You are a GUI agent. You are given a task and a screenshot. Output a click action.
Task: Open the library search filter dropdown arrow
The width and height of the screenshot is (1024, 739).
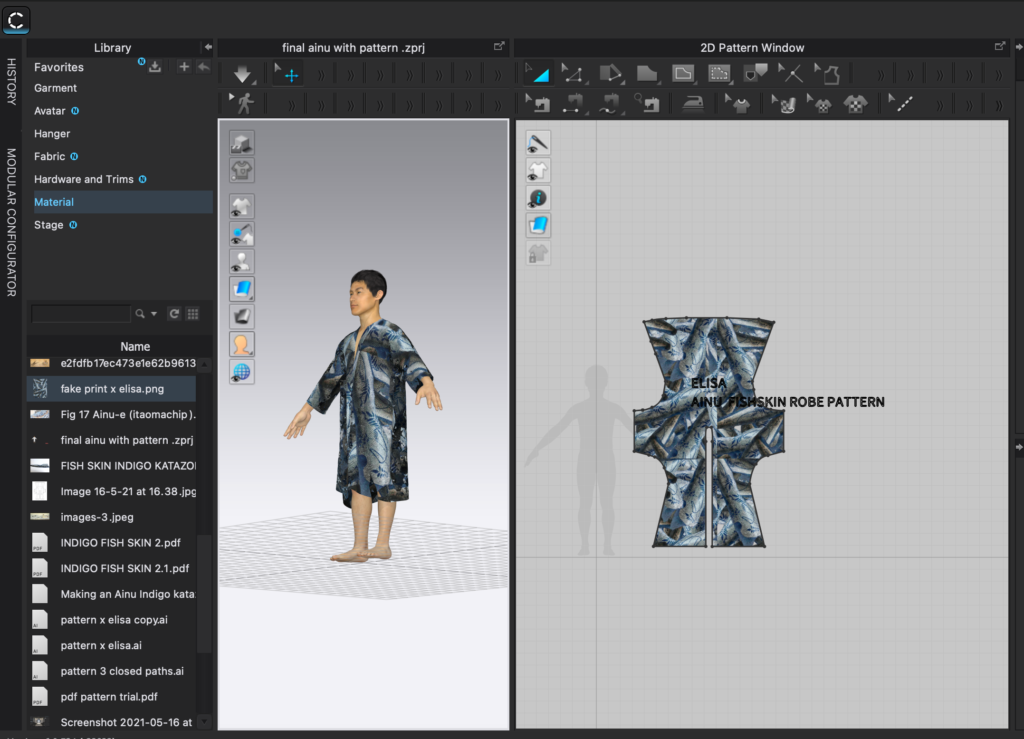(x=154, y=314)
